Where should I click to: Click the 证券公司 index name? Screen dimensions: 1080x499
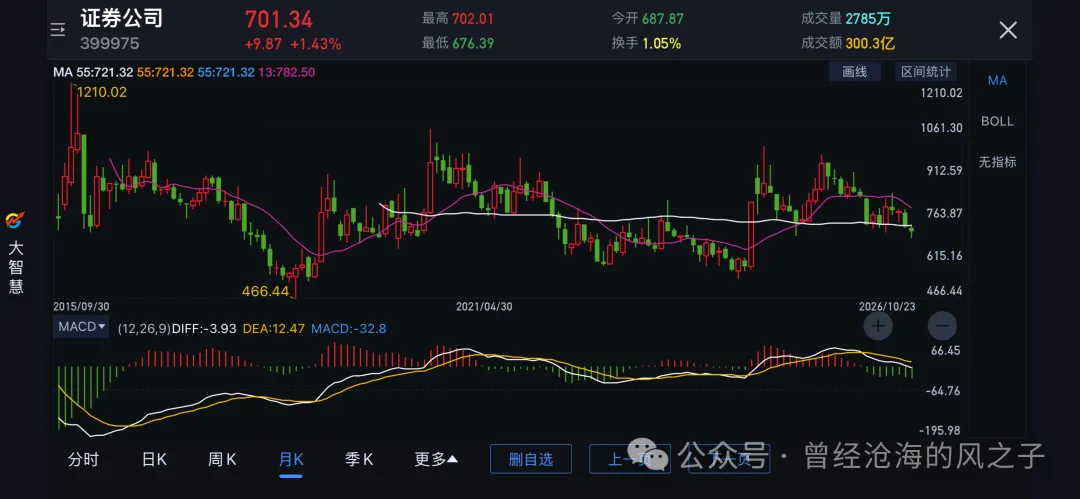tap(121, 18)
